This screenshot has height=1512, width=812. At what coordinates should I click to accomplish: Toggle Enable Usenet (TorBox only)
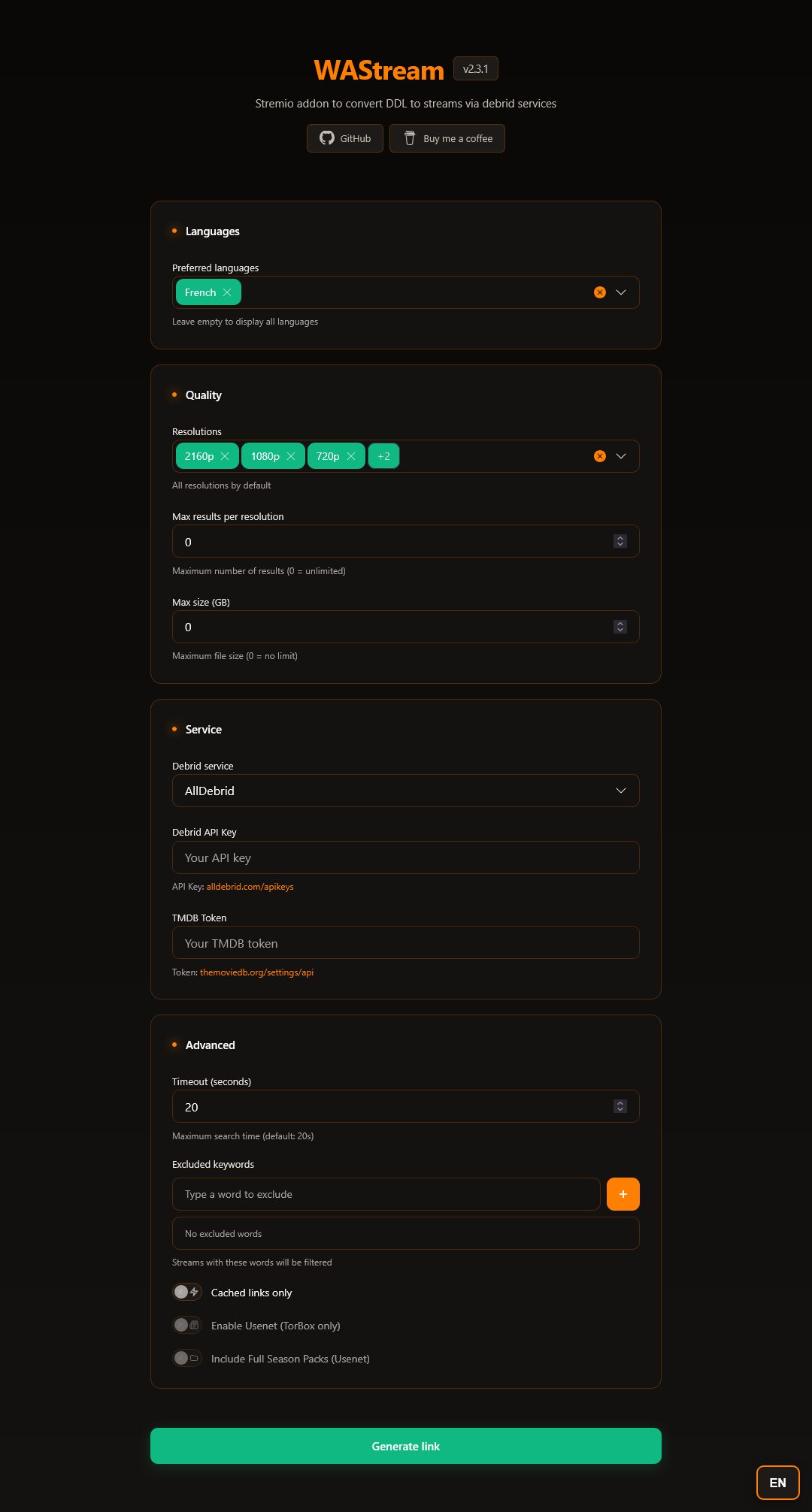pyautogui.click(x=187, y=1325)
